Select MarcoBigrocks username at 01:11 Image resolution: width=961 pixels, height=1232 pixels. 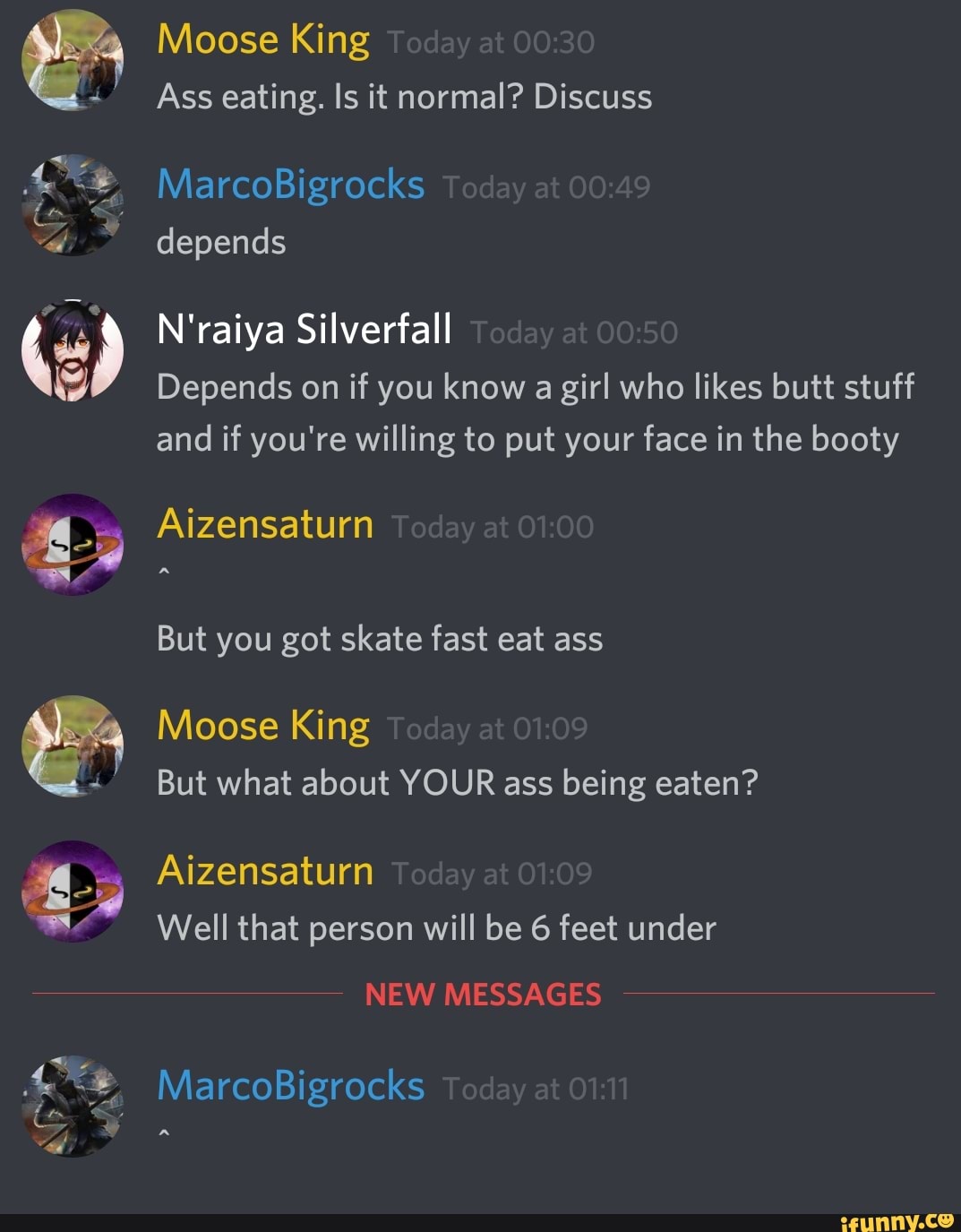tap(290, 1086)
